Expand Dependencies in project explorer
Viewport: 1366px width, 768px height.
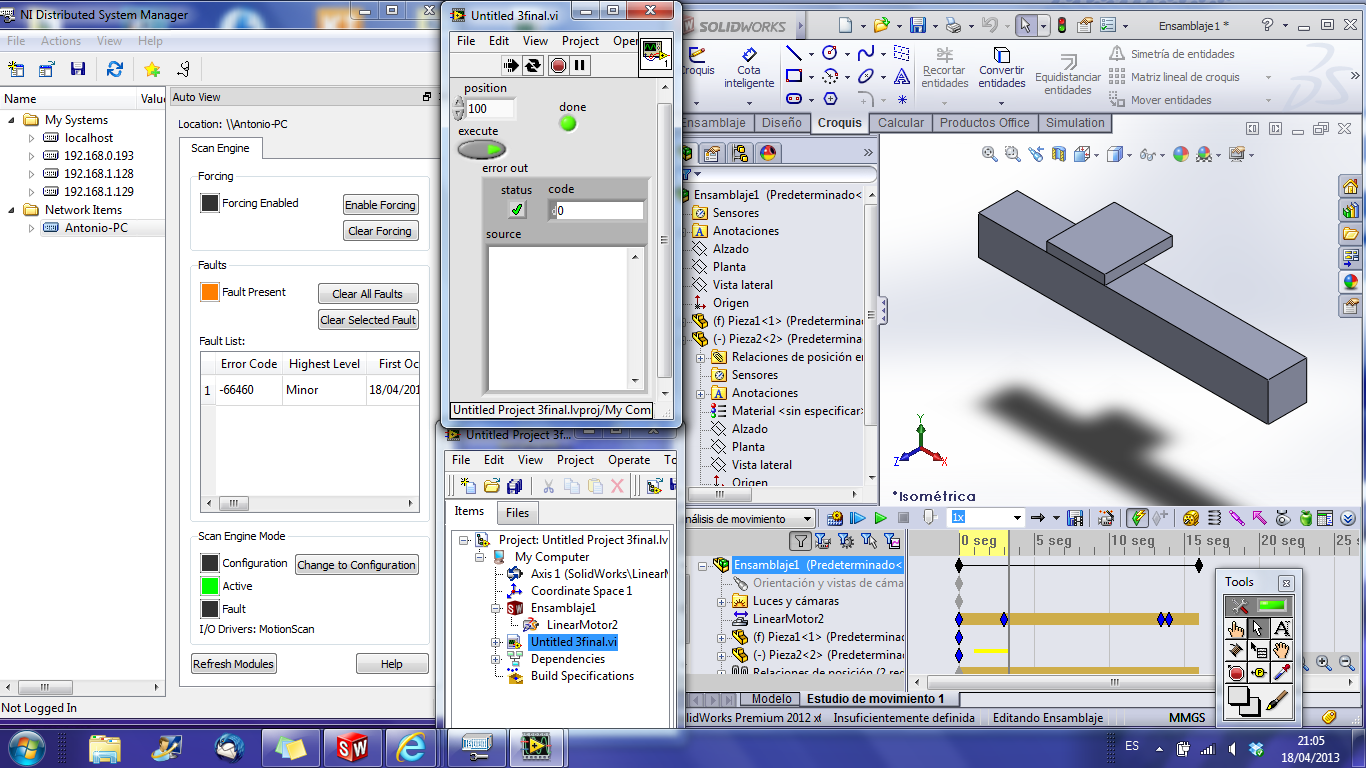click(496, 659)
